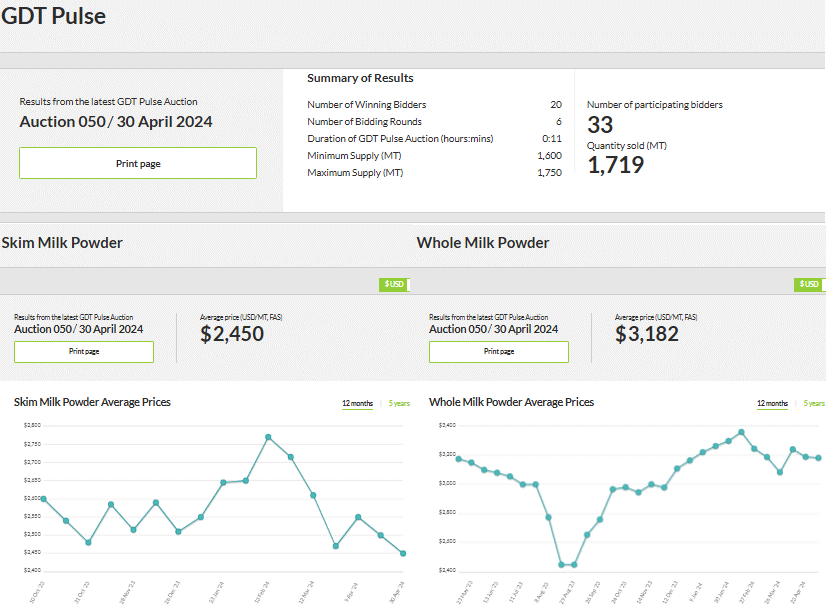Click the GDT Pulse page heading
The width and height of the screenshot is (827, 608).
tap(53, 16)
